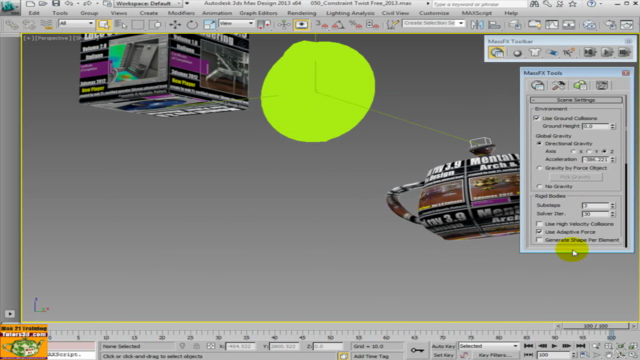Open the reference coordinate View dropdown
Screen dimensions: 640x360
point(236,24)
